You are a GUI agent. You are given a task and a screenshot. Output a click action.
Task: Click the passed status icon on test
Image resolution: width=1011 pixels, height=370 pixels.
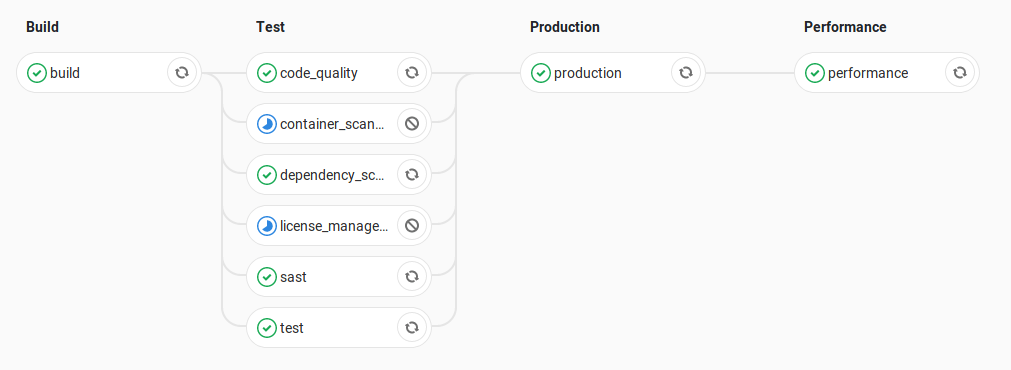(267, 328)
